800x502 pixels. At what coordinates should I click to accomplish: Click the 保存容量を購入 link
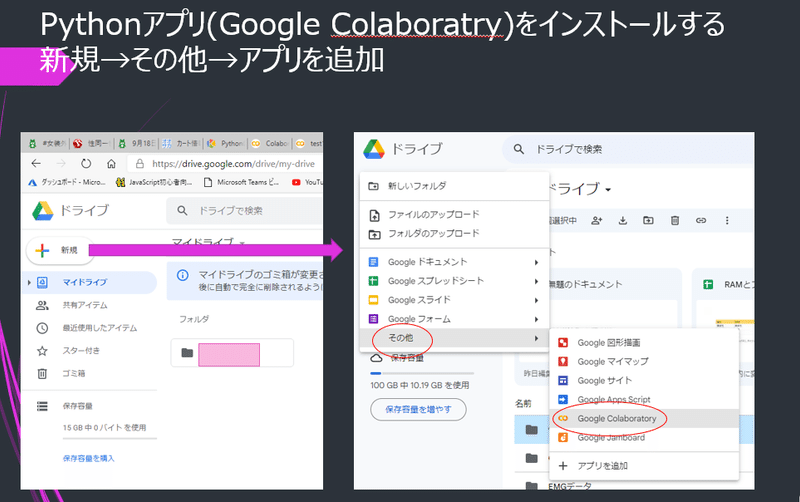[88, 458]
